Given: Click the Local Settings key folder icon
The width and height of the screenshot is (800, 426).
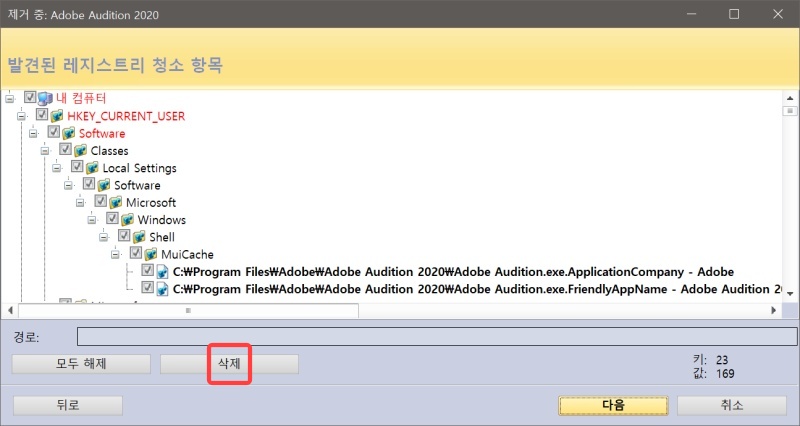Looking at the screenshot, I should click(x=92, y=168).
